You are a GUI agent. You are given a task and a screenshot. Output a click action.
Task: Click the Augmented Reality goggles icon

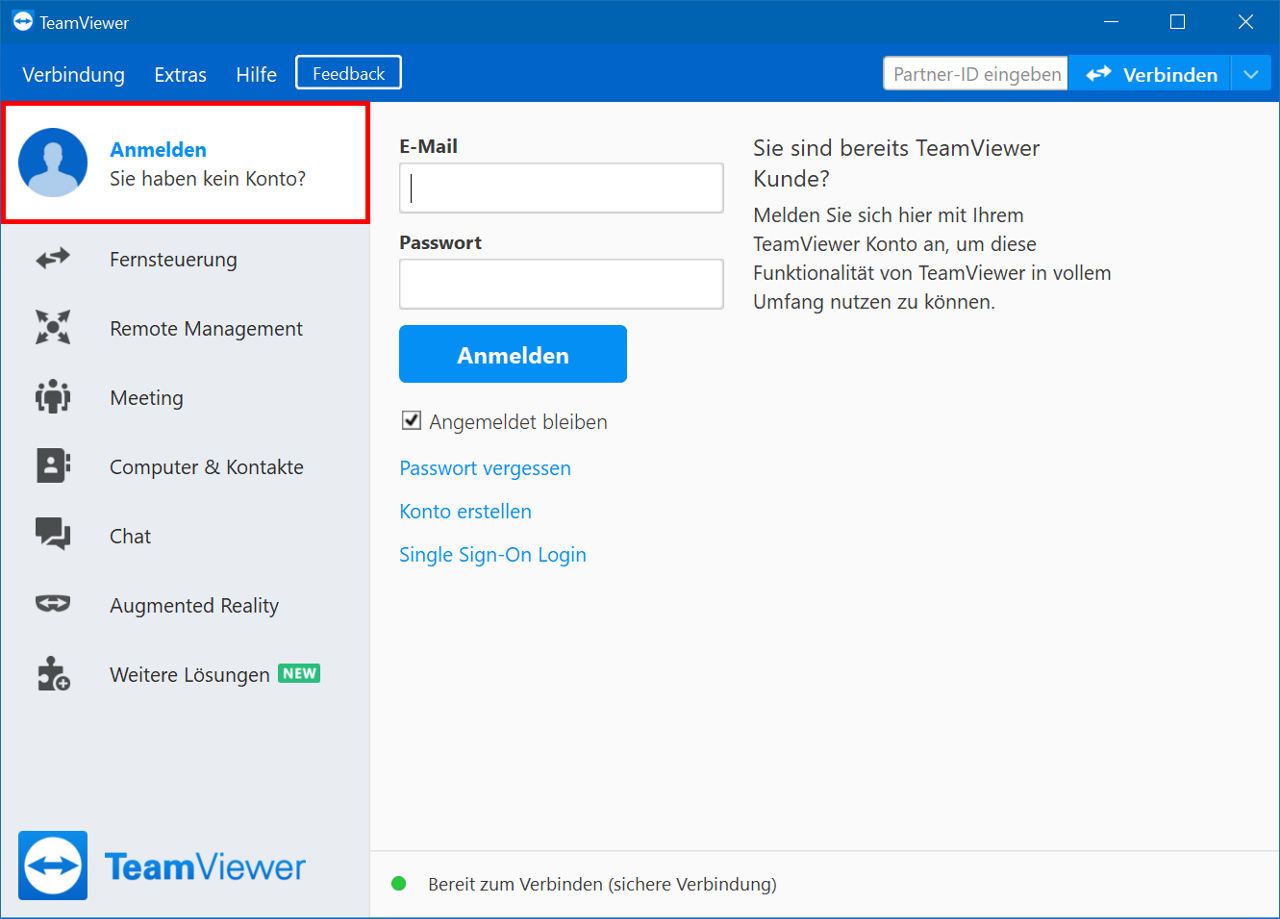coord(53,604)
